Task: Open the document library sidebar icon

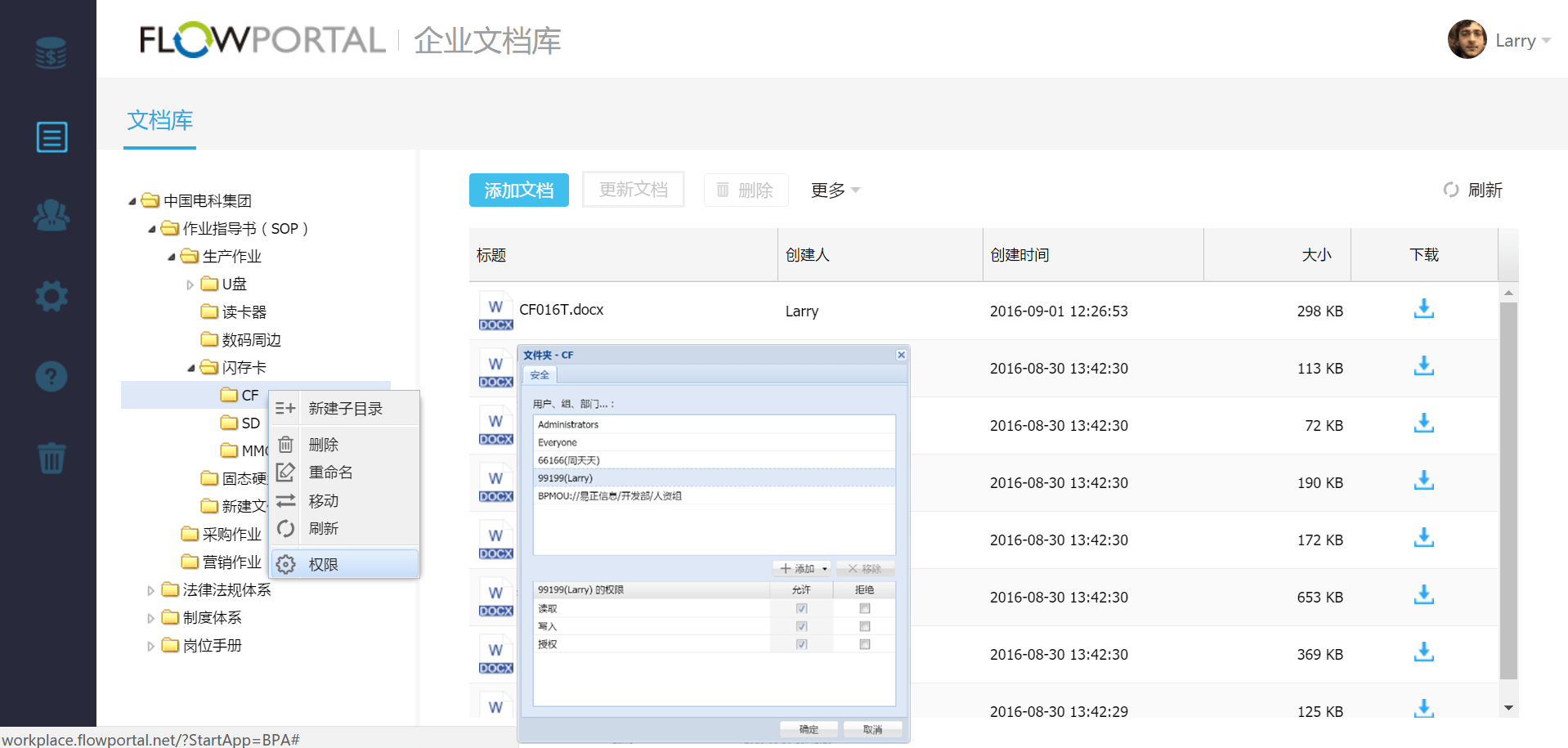Action: pyautogui.click(x=52, y=137)
